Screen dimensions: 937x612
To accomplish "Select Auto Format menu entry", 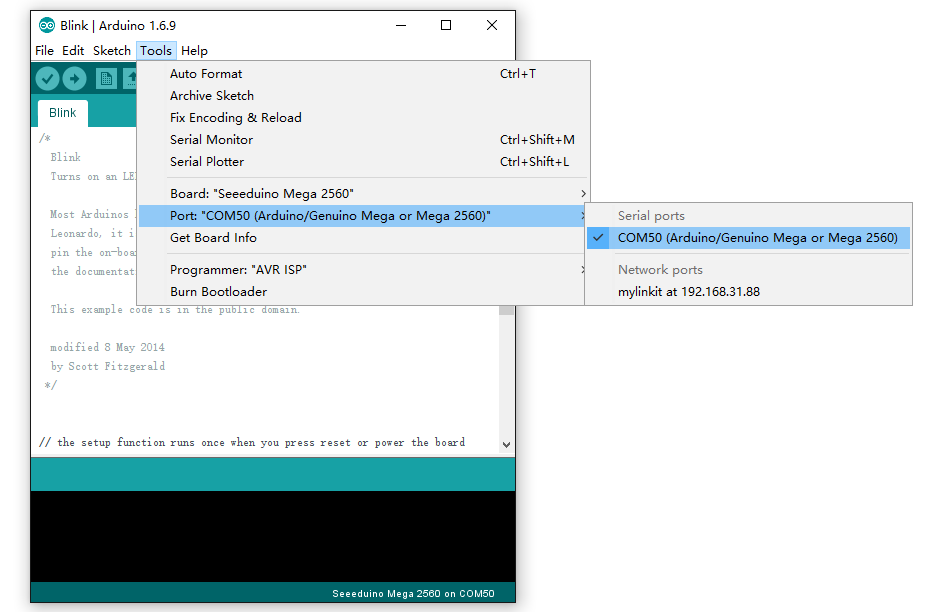I will (206, 74).
